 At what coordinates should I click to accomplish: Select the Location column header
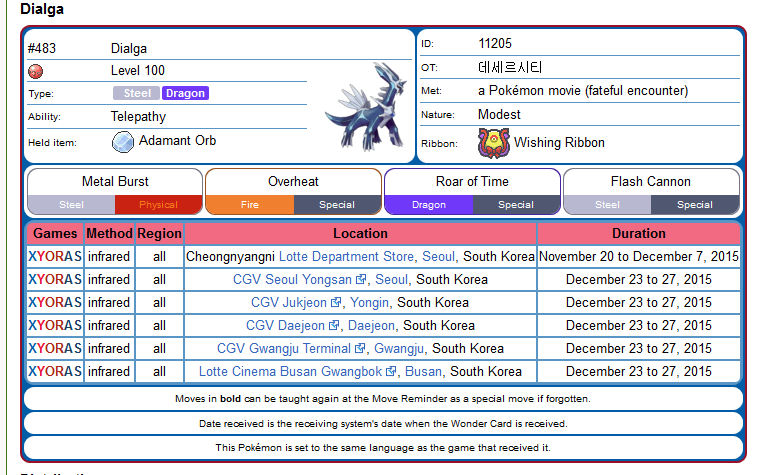click(x=360, y=233)
